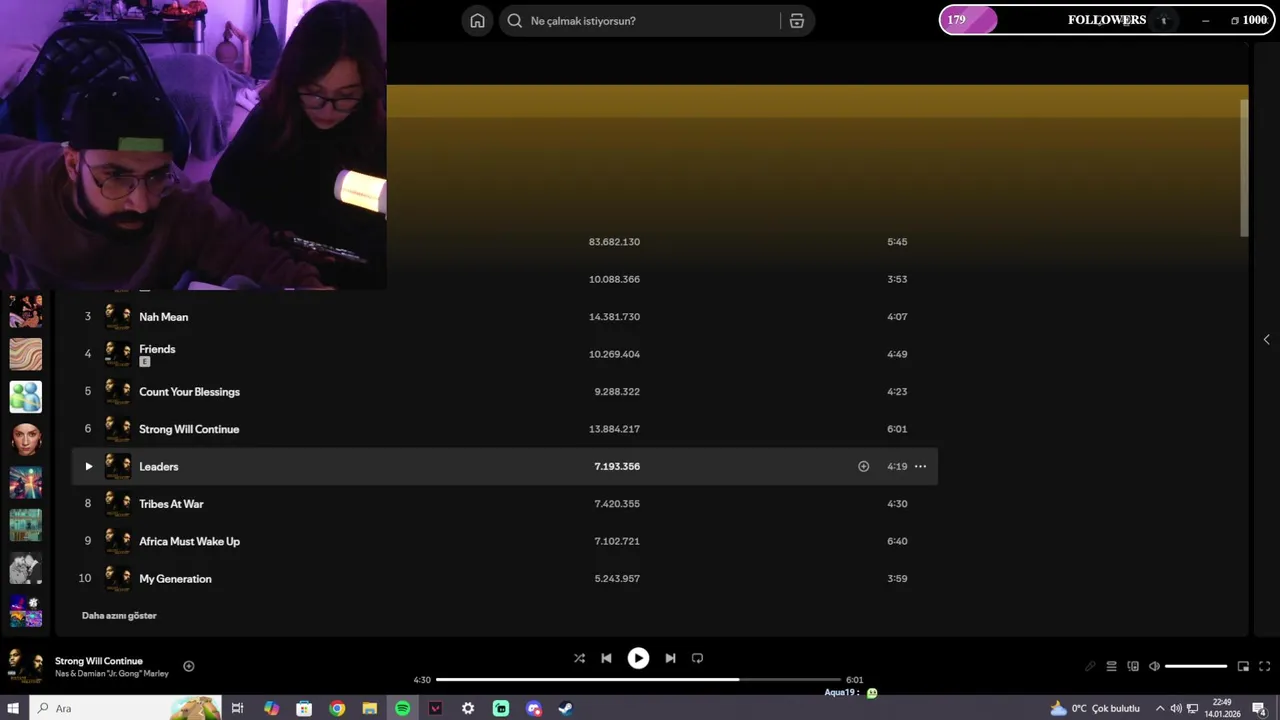The image size is (1280, 720).
Task: Open the blue MSN figures playlist in the sidebar
Action: click(26, 397)
